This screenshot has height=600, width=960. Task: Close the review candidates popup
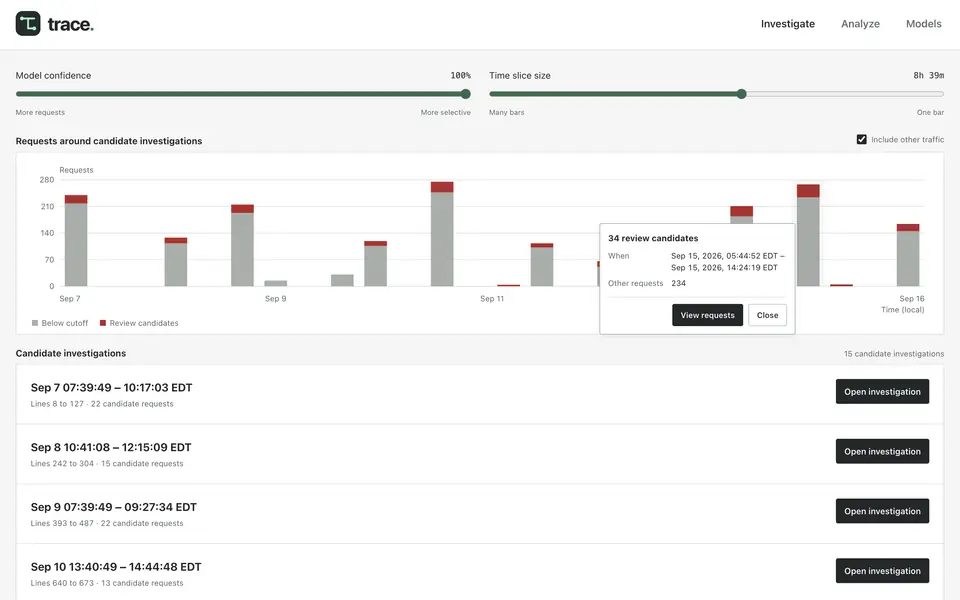coord(767,315)
